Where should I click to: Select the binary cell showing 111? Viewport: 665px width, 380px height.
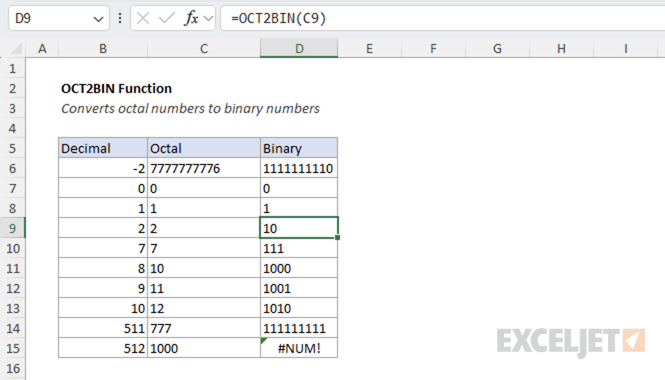[299, 248]
